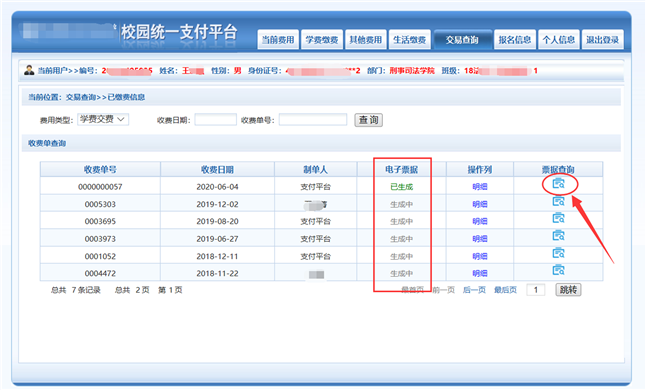Image resolution: width=646 pixels, height=390 pixels.
Task: Click 支付平台 in the 2020-06-04 row
Action: (x=315, y=187)
